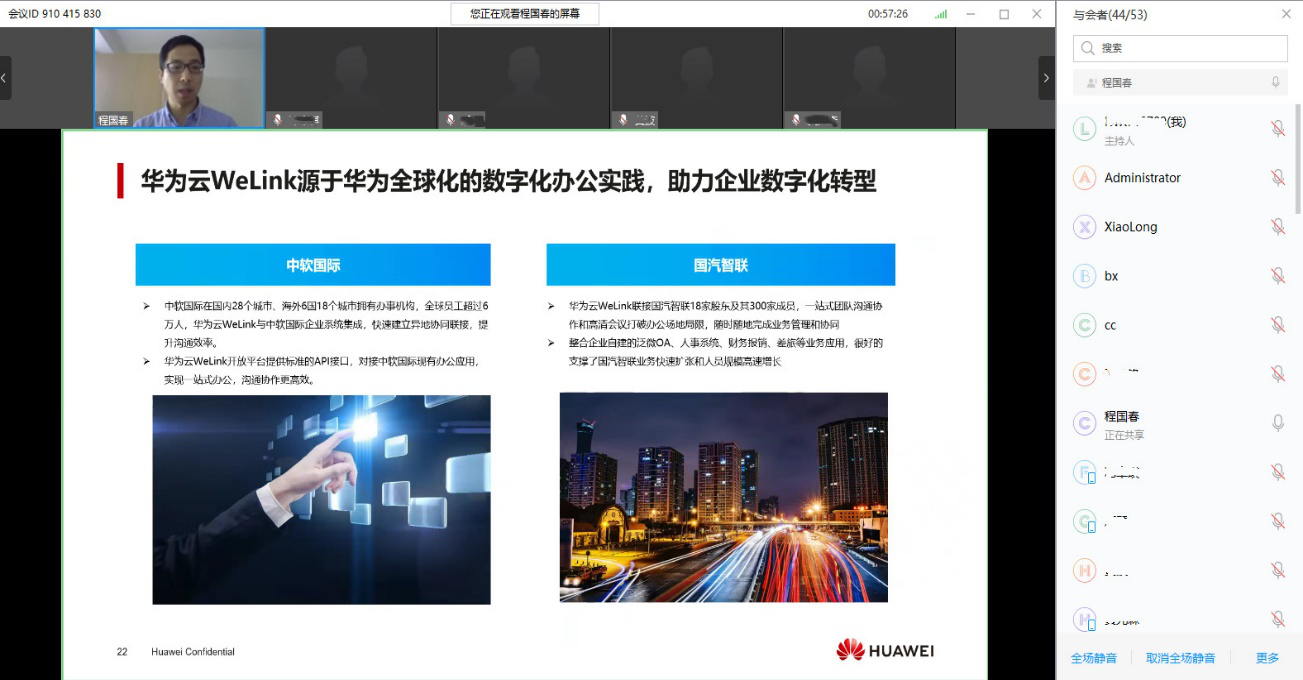
Task: Select the Administrator row name
Action: 1142,178
